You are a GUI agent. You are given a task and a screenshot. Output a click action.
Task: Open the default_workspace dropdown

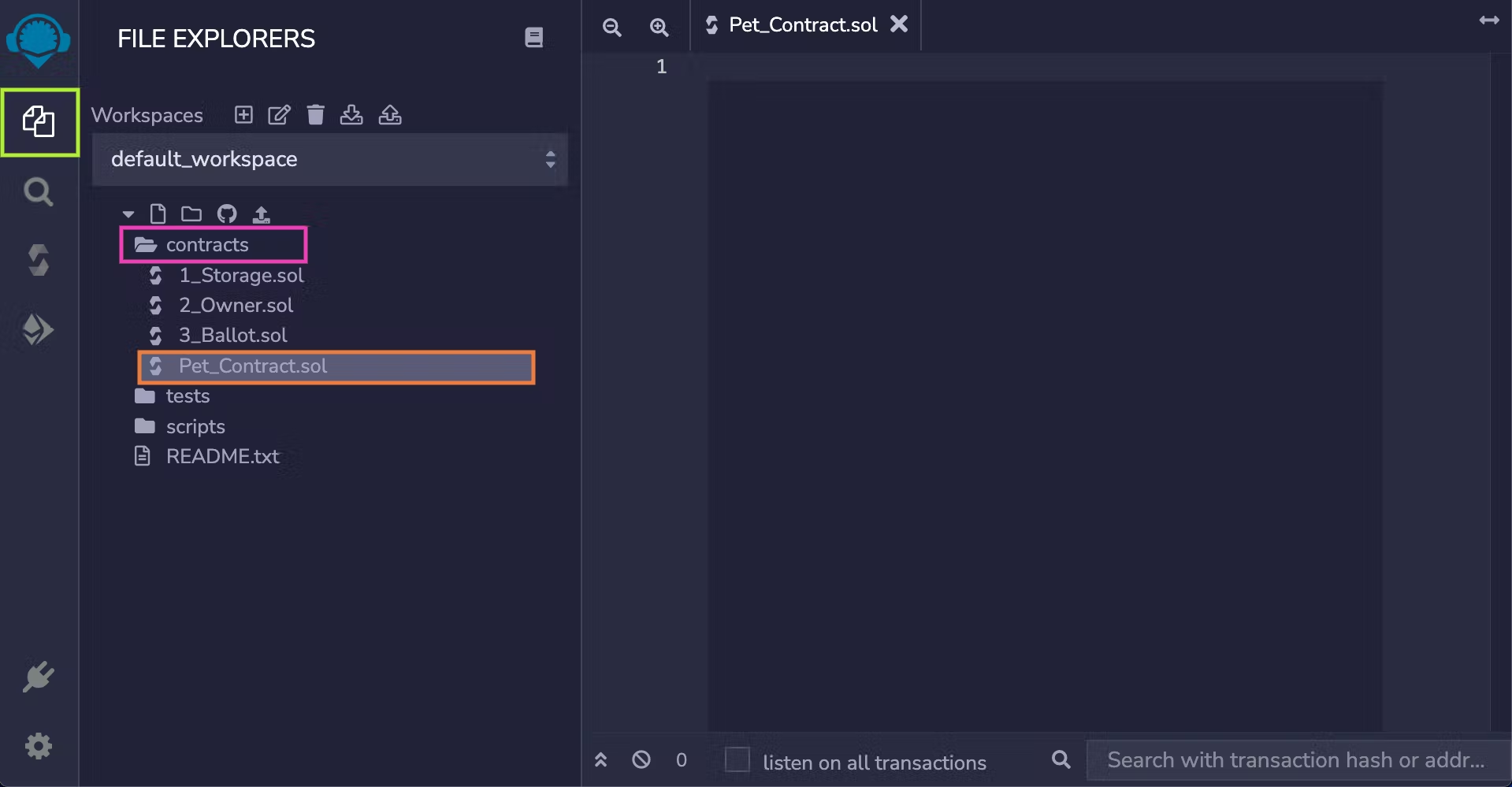(329, 159)
